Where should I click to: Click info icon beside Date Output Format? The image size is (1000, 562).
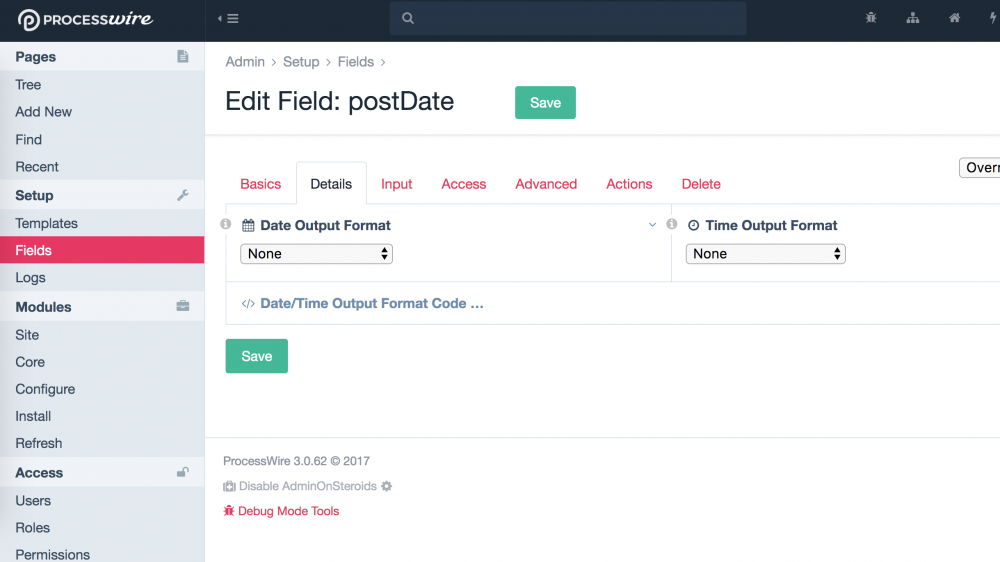pyautogui.click(x=226, y=224)
